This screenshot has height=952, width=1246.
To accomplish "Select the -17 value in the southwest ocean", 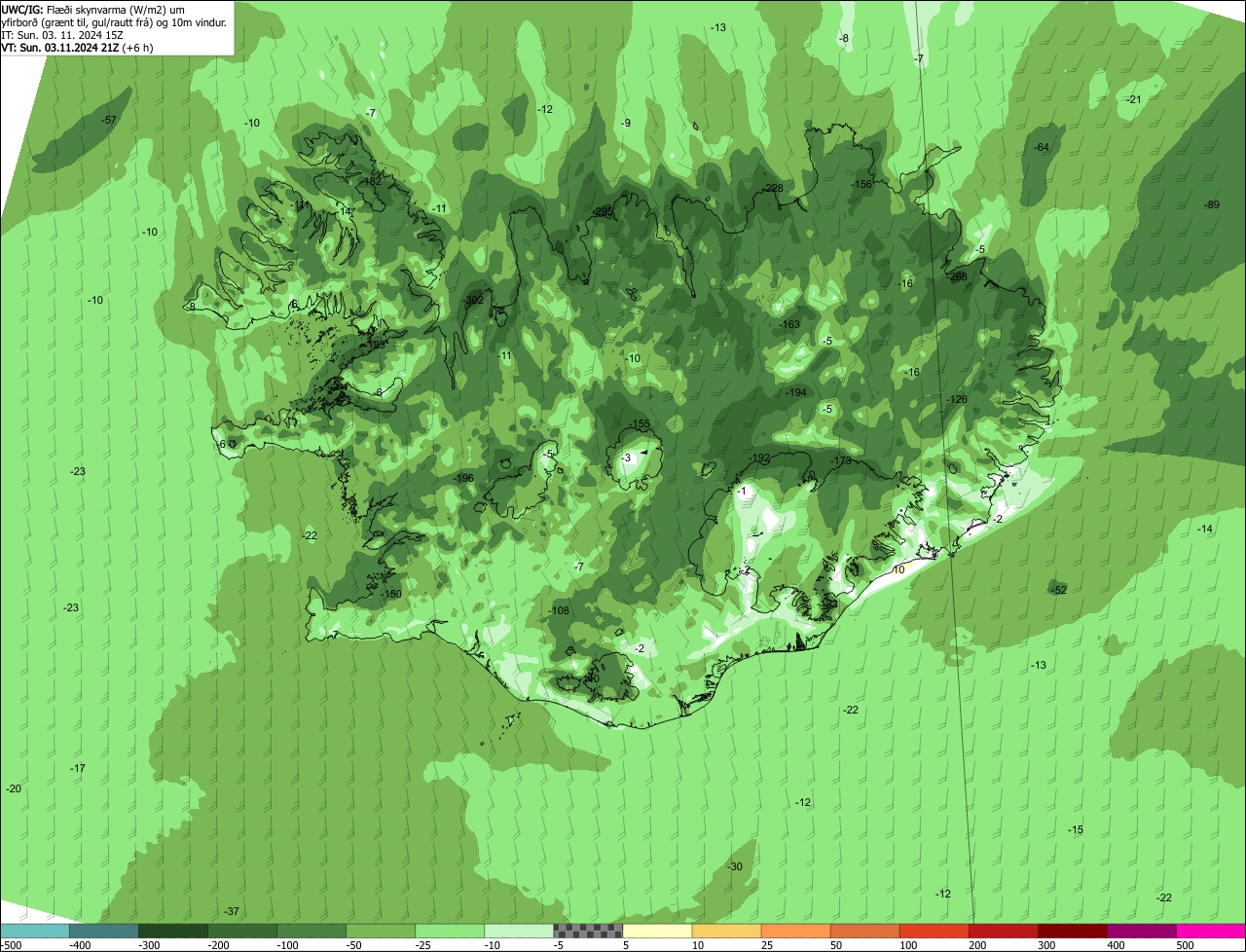I will (78, 768).
